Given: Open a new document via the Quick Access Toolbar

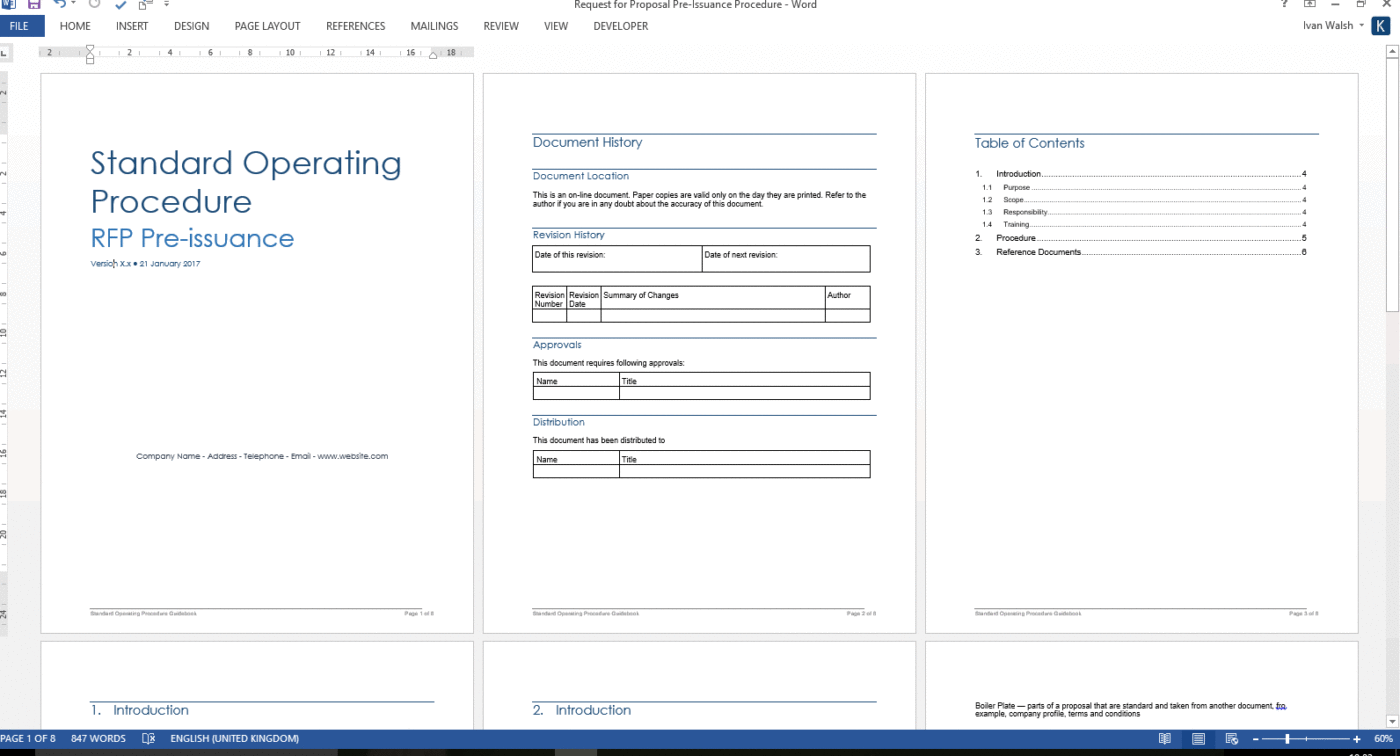Looking at the screenshot, I should tap(144, 5).
